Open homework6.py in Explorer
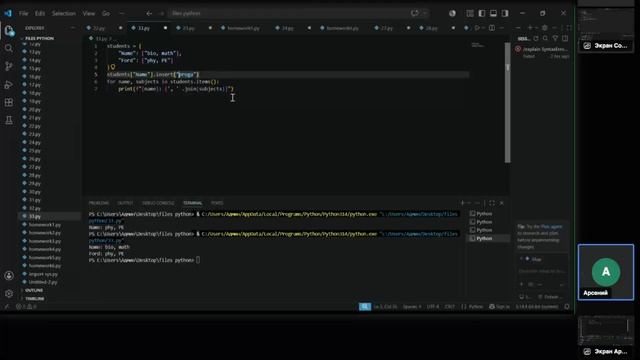Image resolution: width=640 pixels, height=360 pixels. click(x=44, y=266)
